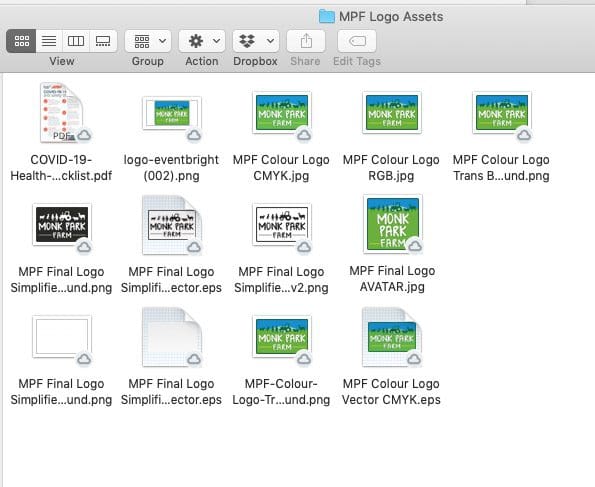Click filename 'MPF Colour Logo CMYK.jpg'
The width and height of the screenshot is (595, 487).
coord(281,168)
